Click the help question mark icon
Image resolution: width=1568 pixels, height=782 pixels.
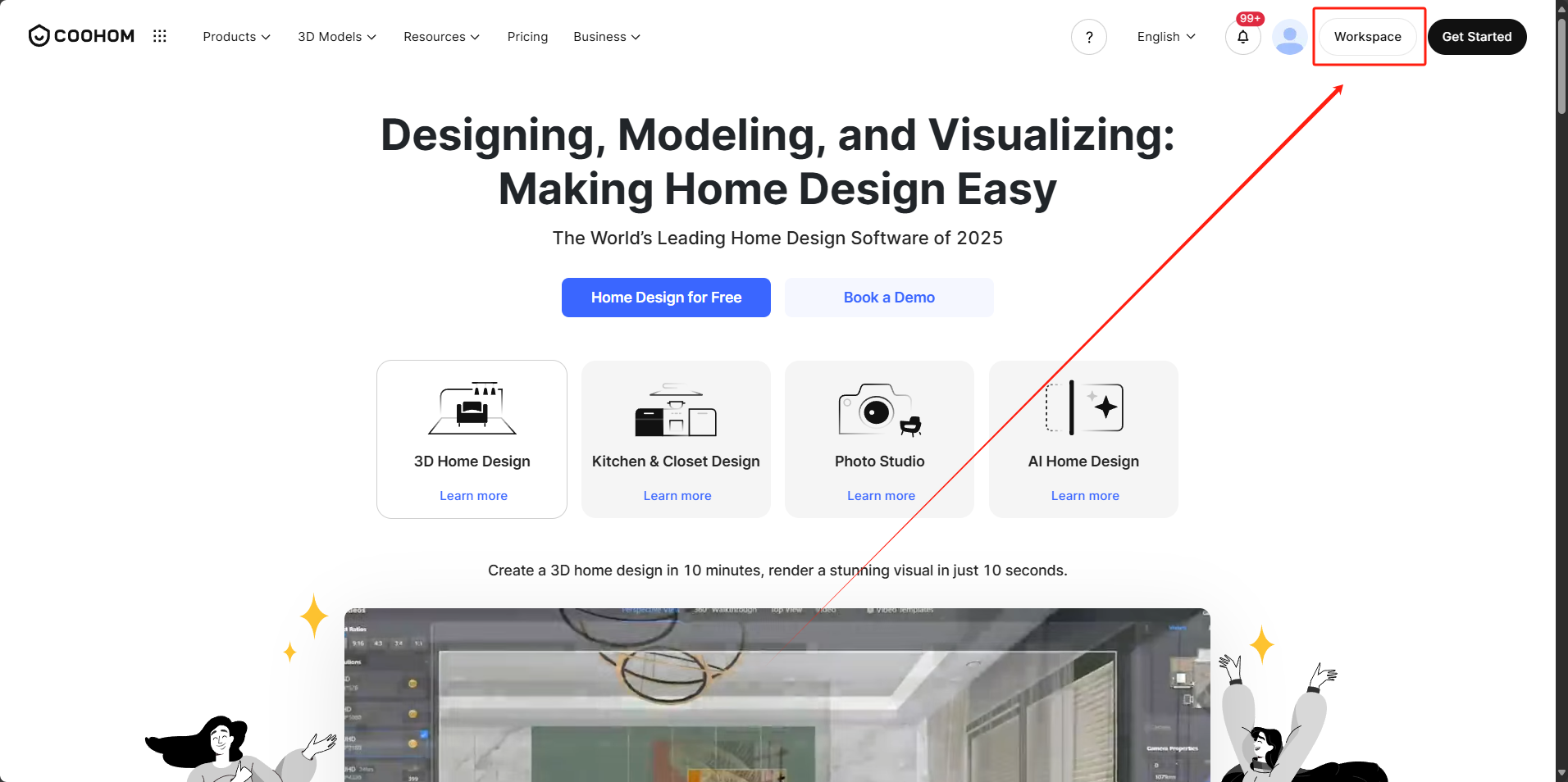click(1088, 37)
